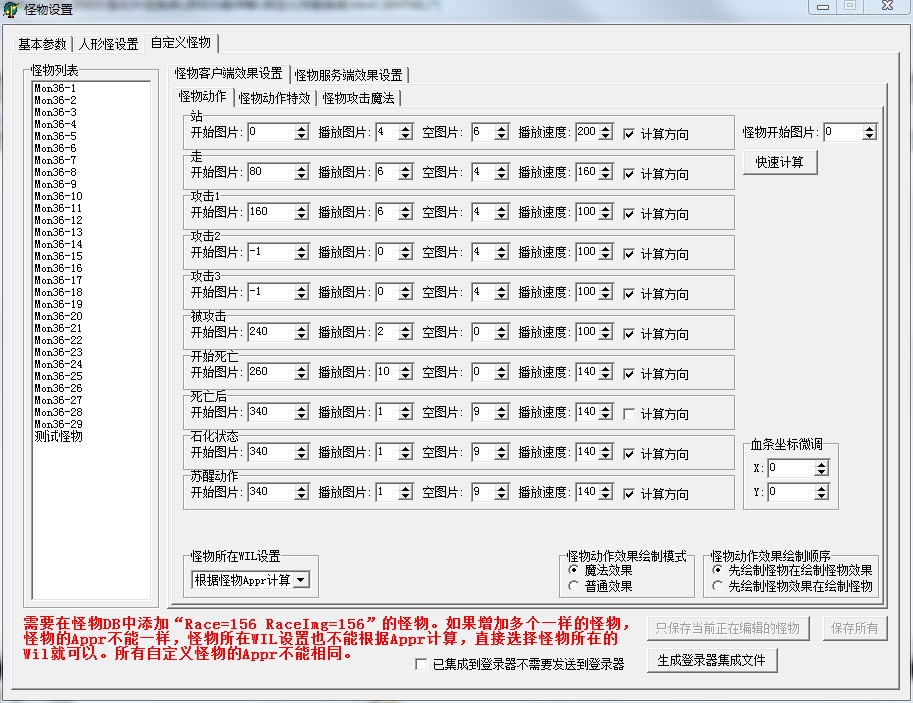Decrease 被攻击 播放速度 spinner value
Screen dimensions: 913x703
coord(605,336)
